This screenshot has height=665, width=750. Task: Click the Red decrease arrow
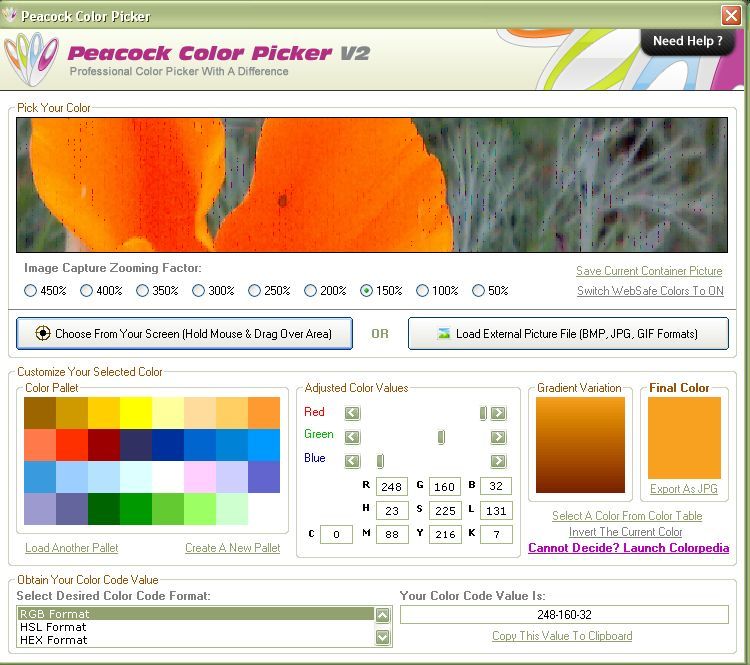coord(352,413)
